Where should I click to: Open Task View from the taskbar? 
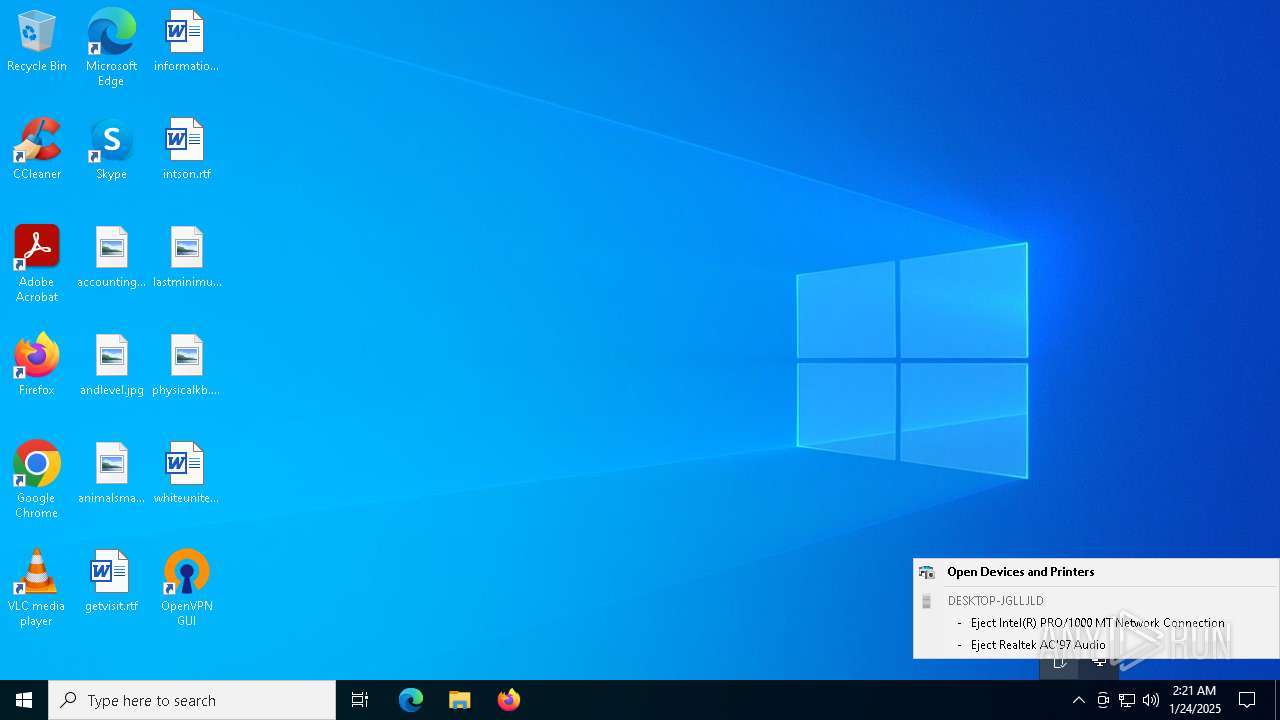(x=360, y=700)
